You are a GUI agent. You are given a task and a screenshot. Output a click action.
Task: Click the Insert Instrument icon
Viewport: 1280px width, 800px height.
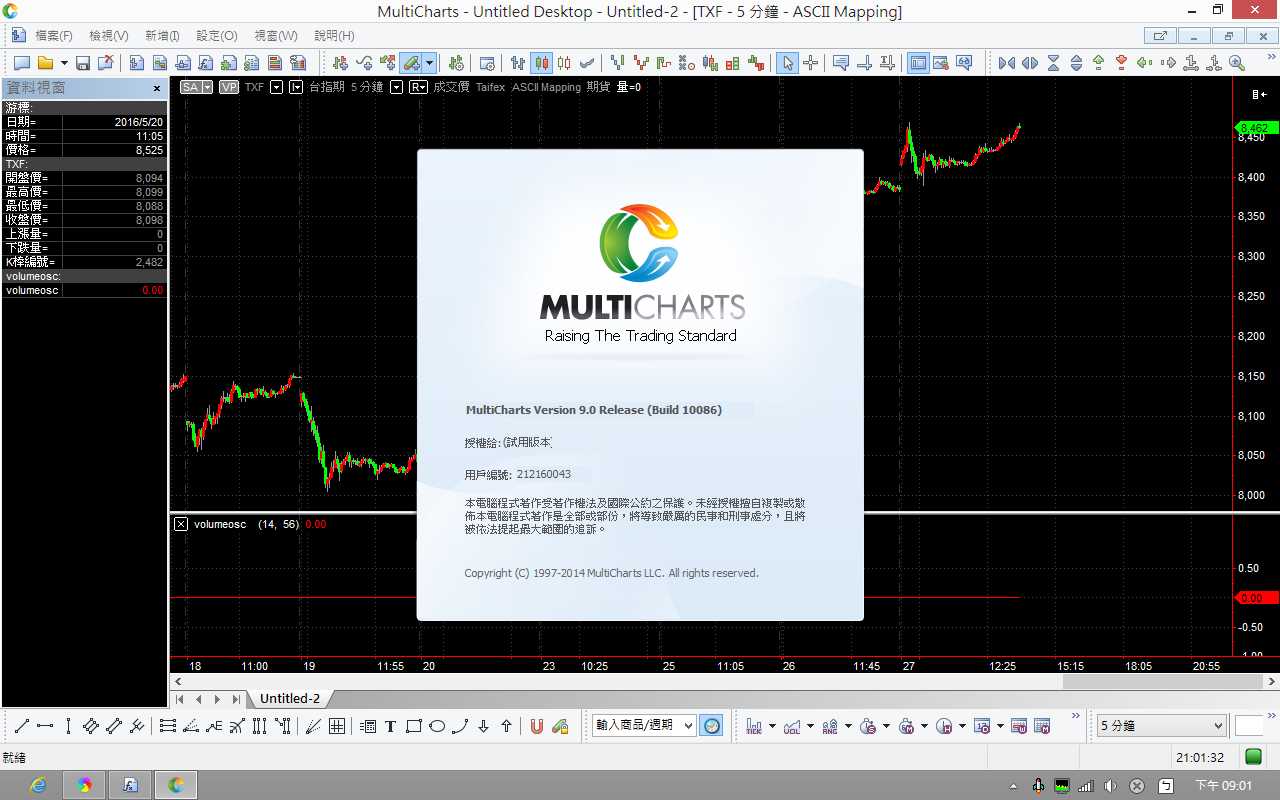[x=340, y=63]
